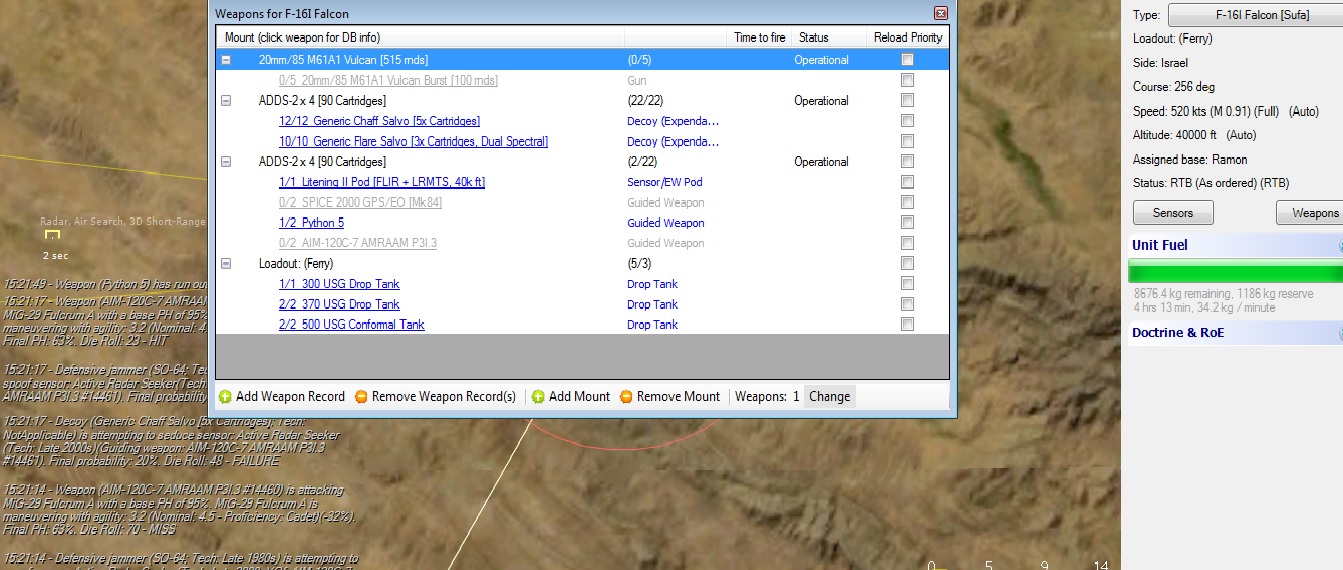Open DB info for Litening II Pod
This screenshot has width=1343, height=570.
point(381,182)
